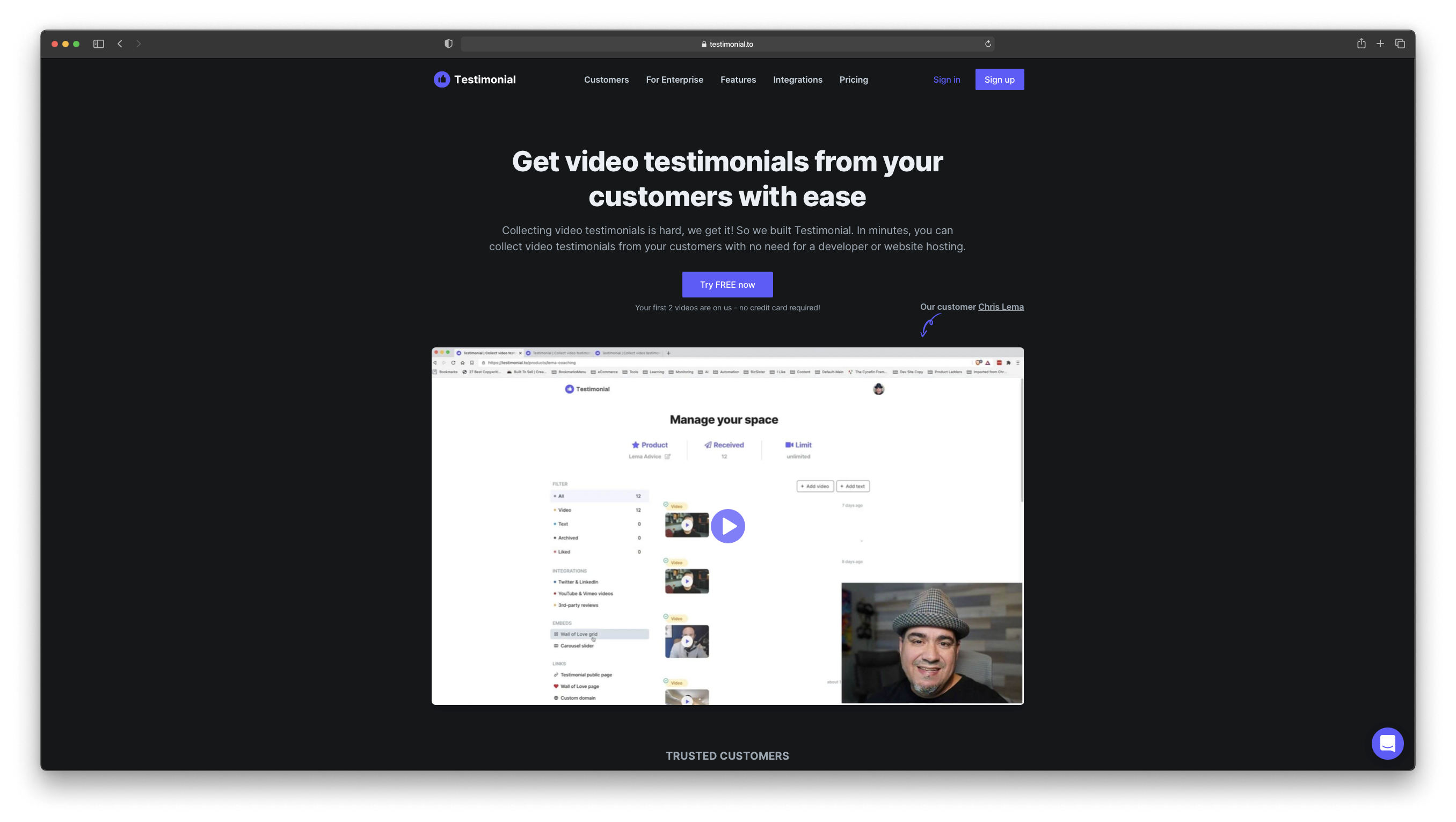This screenshot has height=822, width=1456.
Task: Click the Sign up button
Action: point(999,79)
